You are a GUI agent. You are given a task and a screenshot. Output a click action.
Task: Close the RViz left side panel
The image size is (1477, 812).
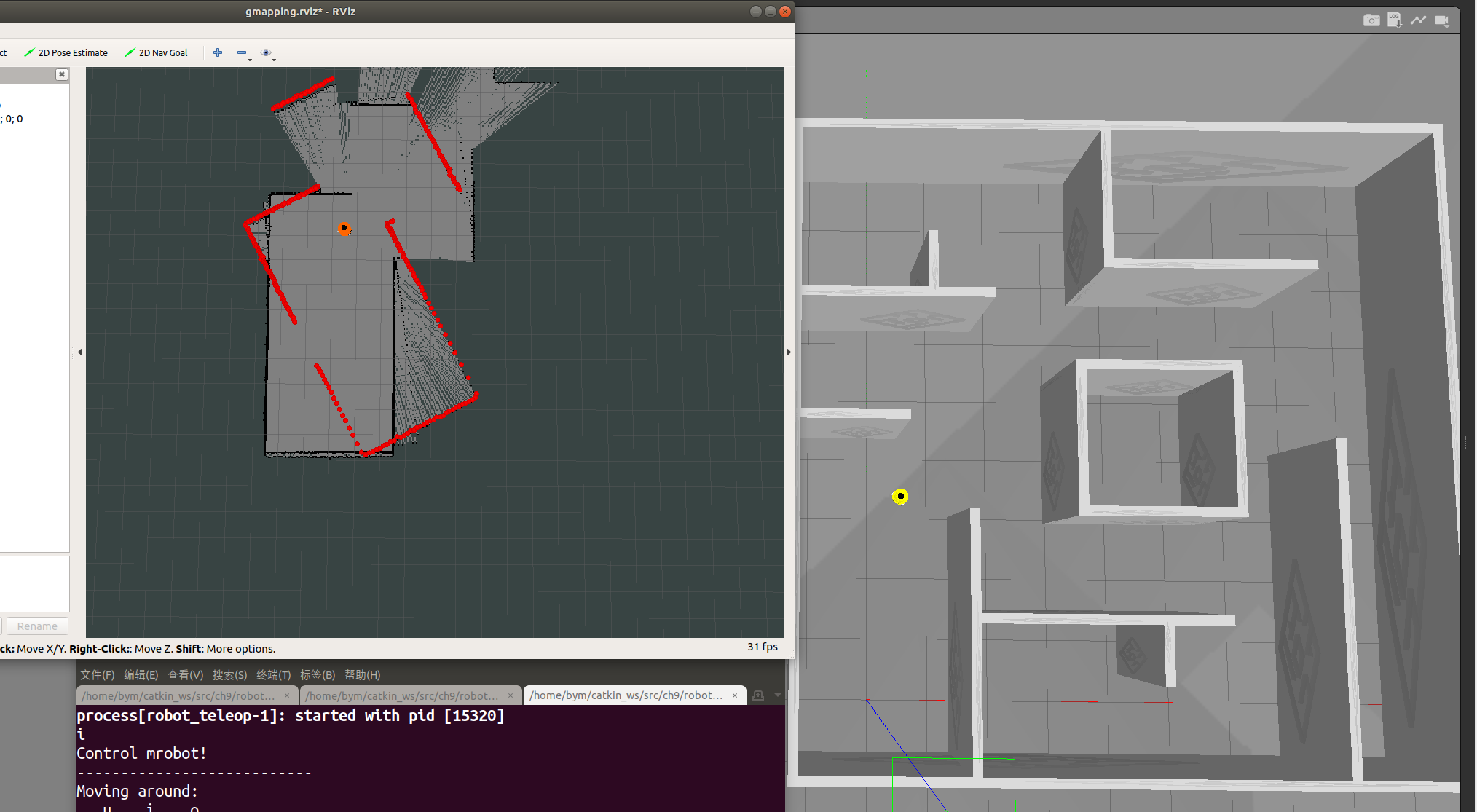tap(62, 74)
